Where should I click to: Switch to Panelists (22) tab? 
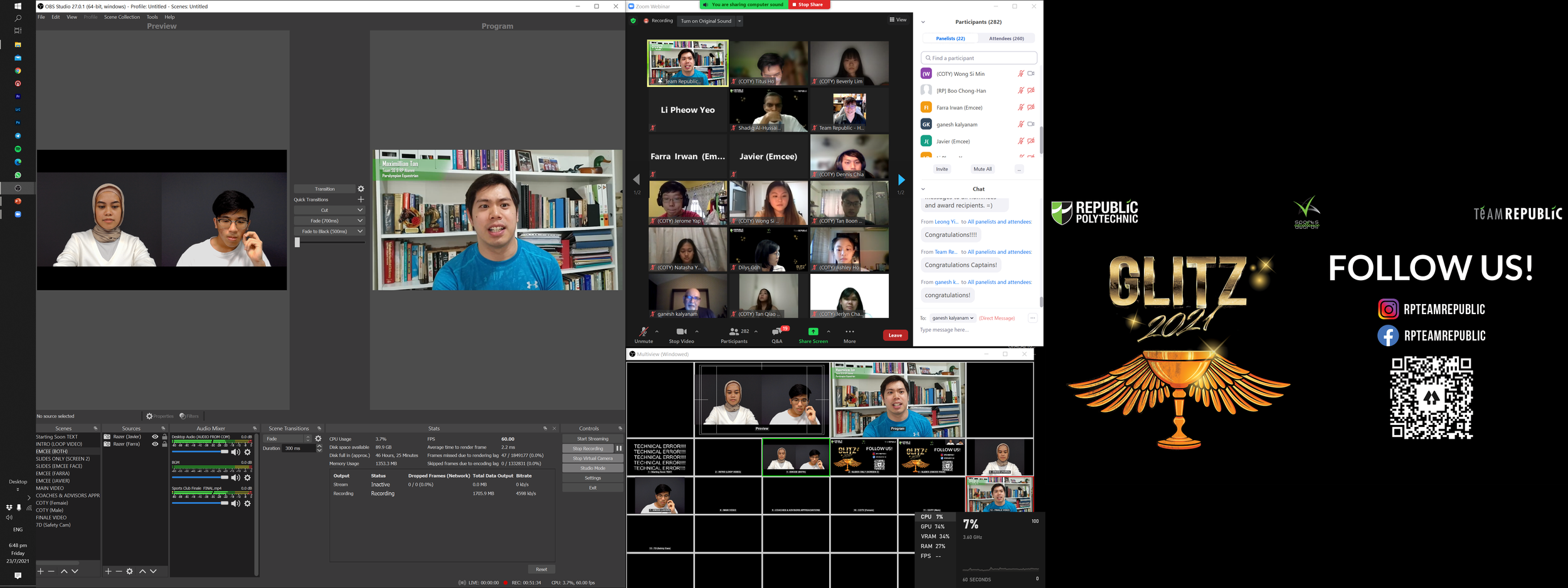[x=950, y=38]
